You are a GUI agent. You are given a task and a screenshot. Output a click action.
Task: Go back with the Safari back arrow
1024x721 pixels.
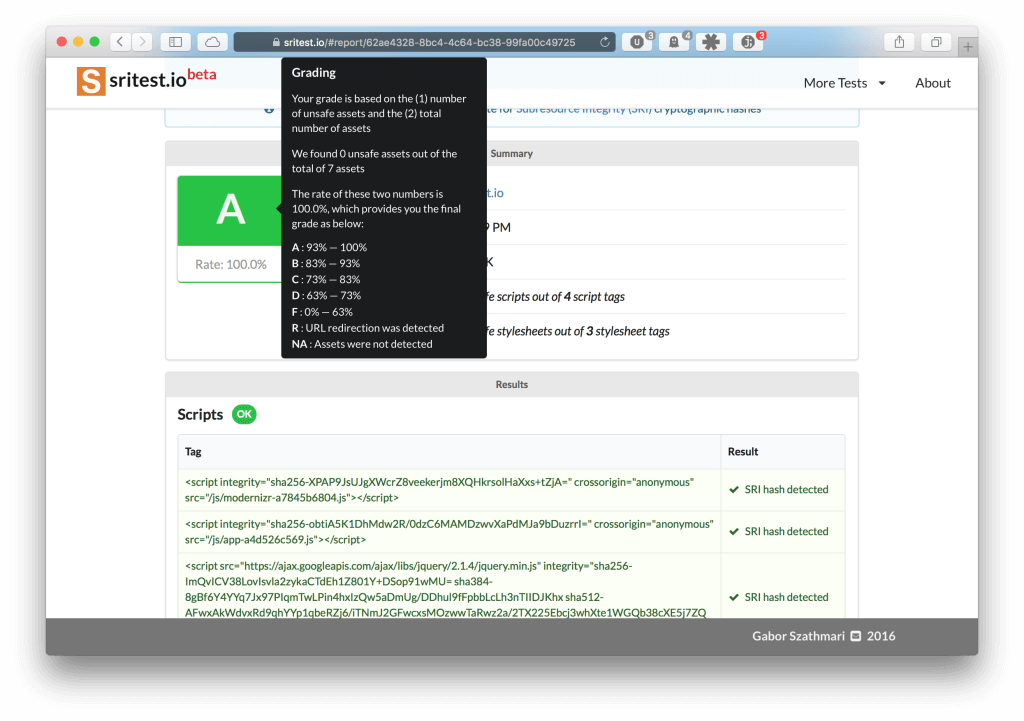coord(120,42)
